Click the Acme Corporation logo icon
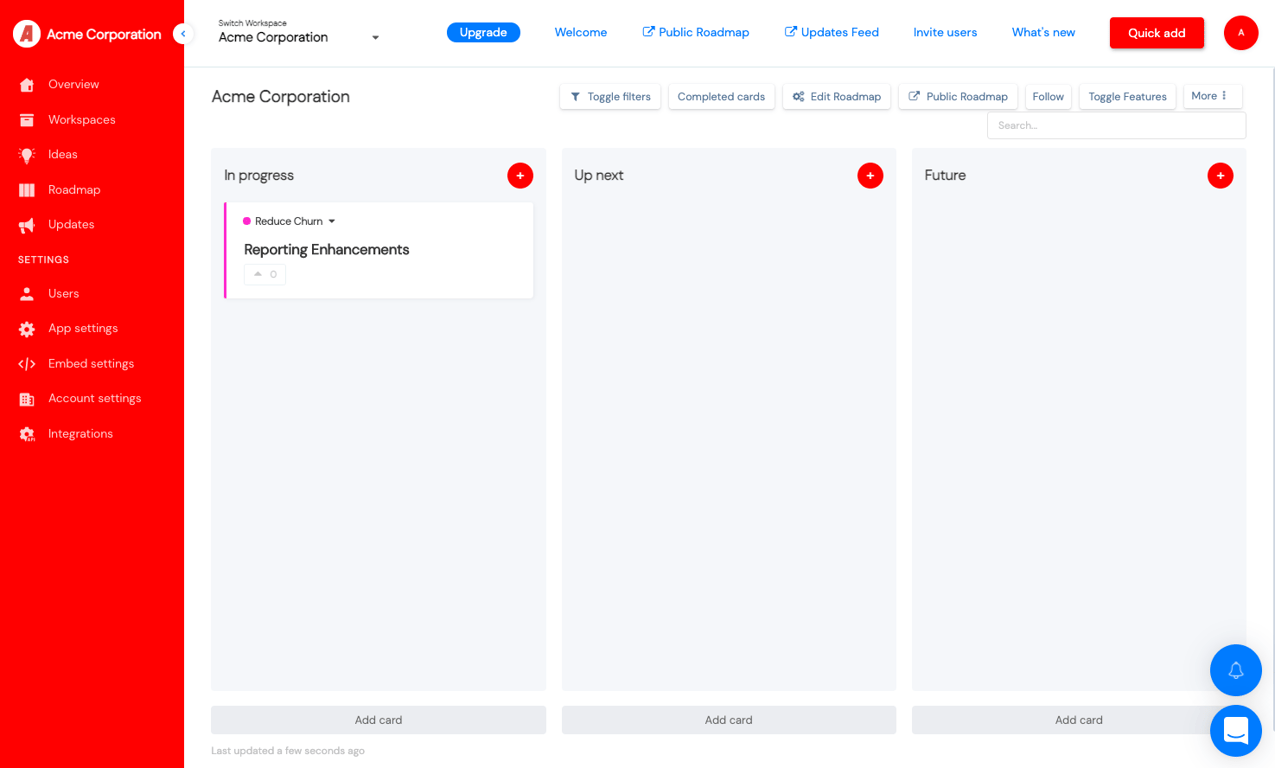This screenshot has height=768, width=1275. [x=27, y=34]
